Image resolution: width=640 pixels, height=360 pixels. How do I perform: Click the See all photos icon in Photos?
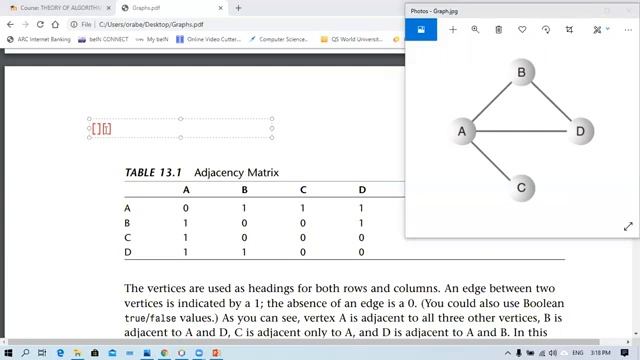click(421, 29)
